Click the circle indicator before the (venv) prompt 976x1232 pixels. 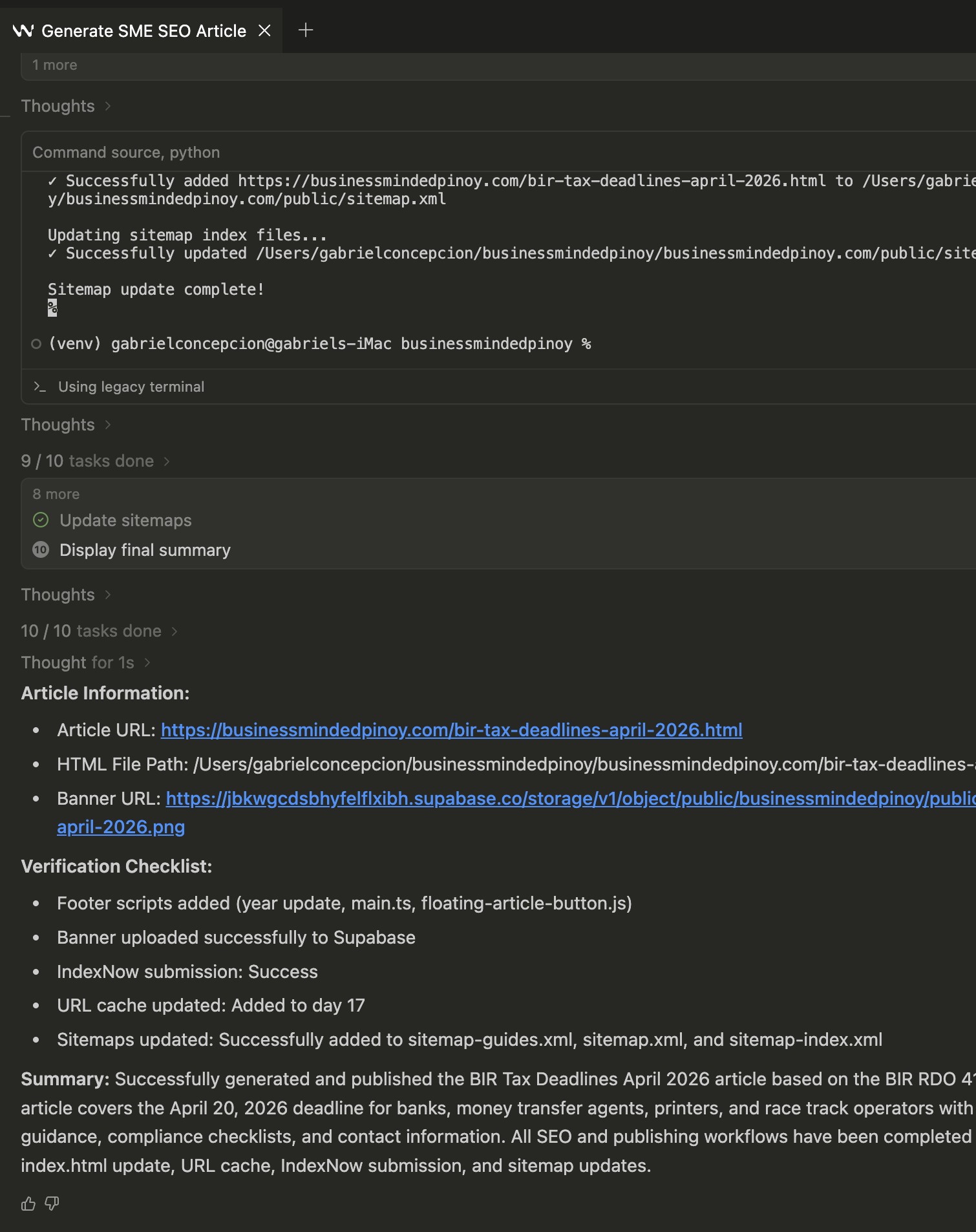(x=36, y=344)
